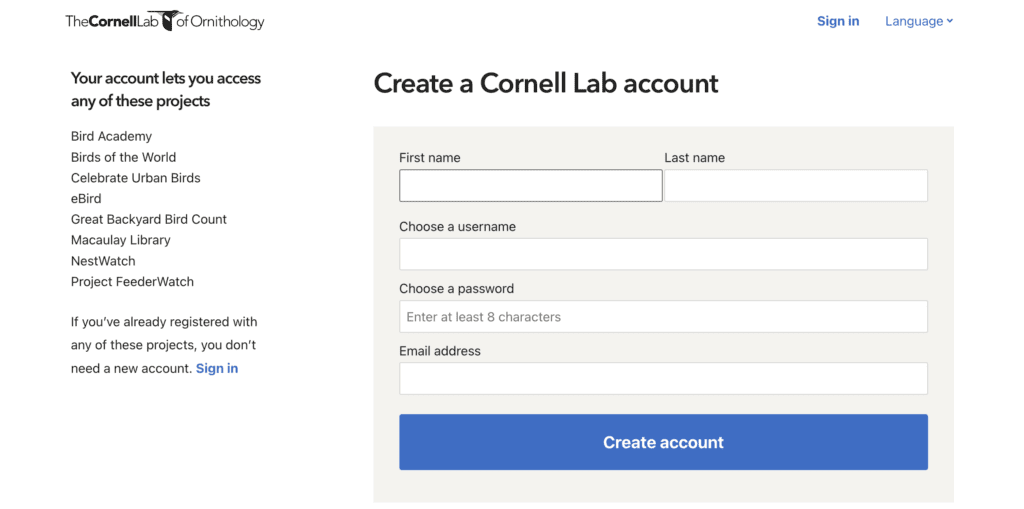The height and width of the screenshot is (509, 1024).
Task: Click Birds of the World entry
Action: 123,157
